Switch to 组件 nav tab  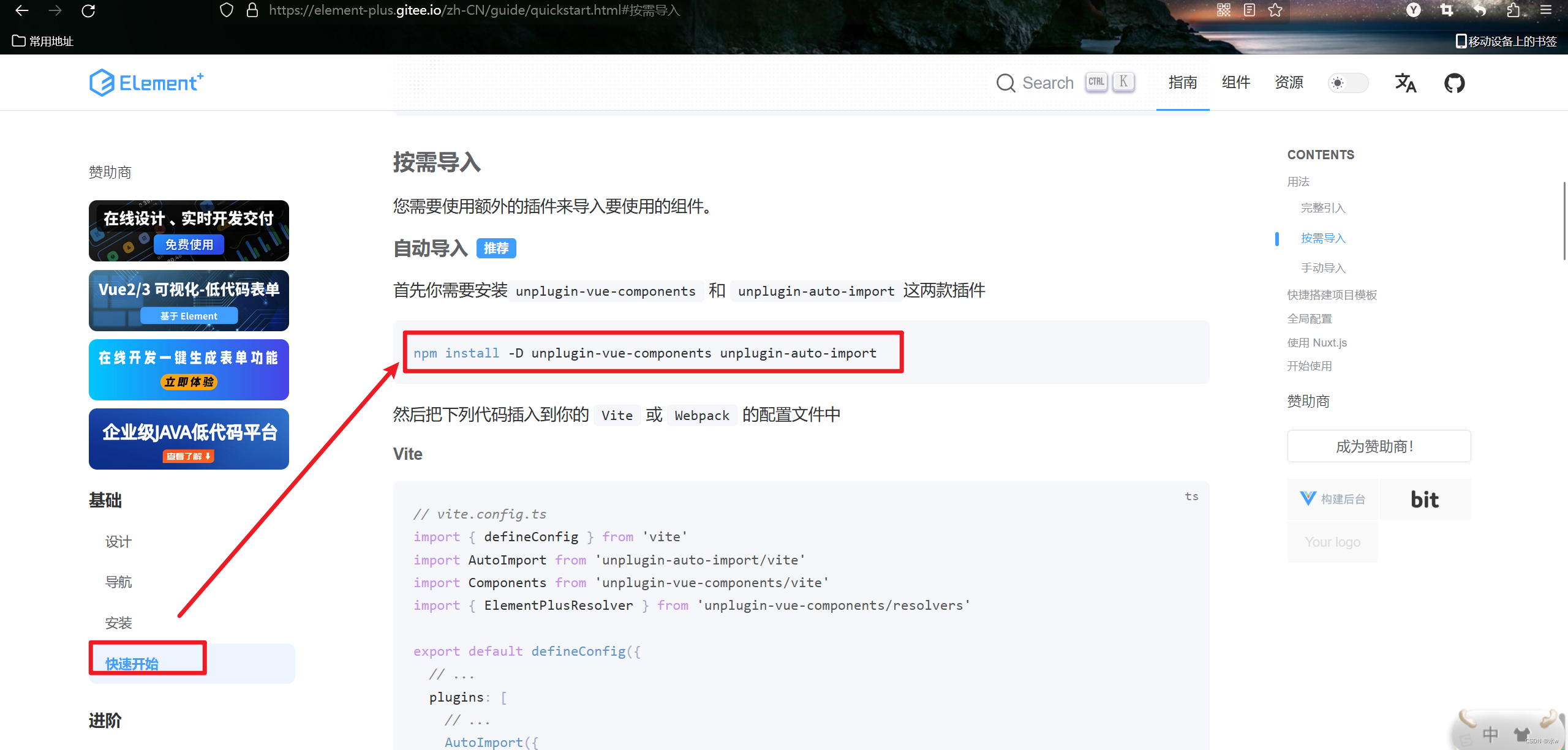(x=1236, y=83)
